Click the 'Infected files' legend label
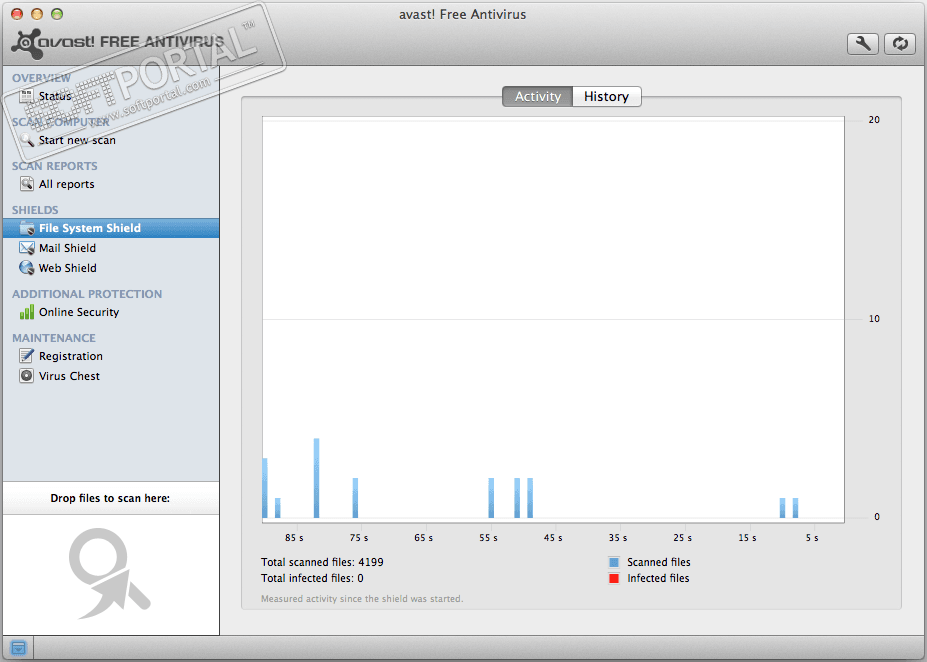Screen dimensions: 927x662 click(658, 578)
